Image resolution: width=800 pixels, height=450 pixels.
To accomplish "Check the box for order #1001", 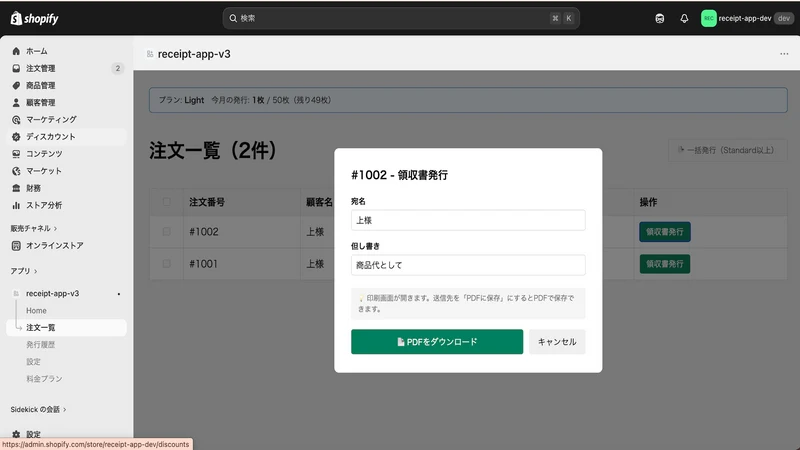I will (x=166, y=264).
